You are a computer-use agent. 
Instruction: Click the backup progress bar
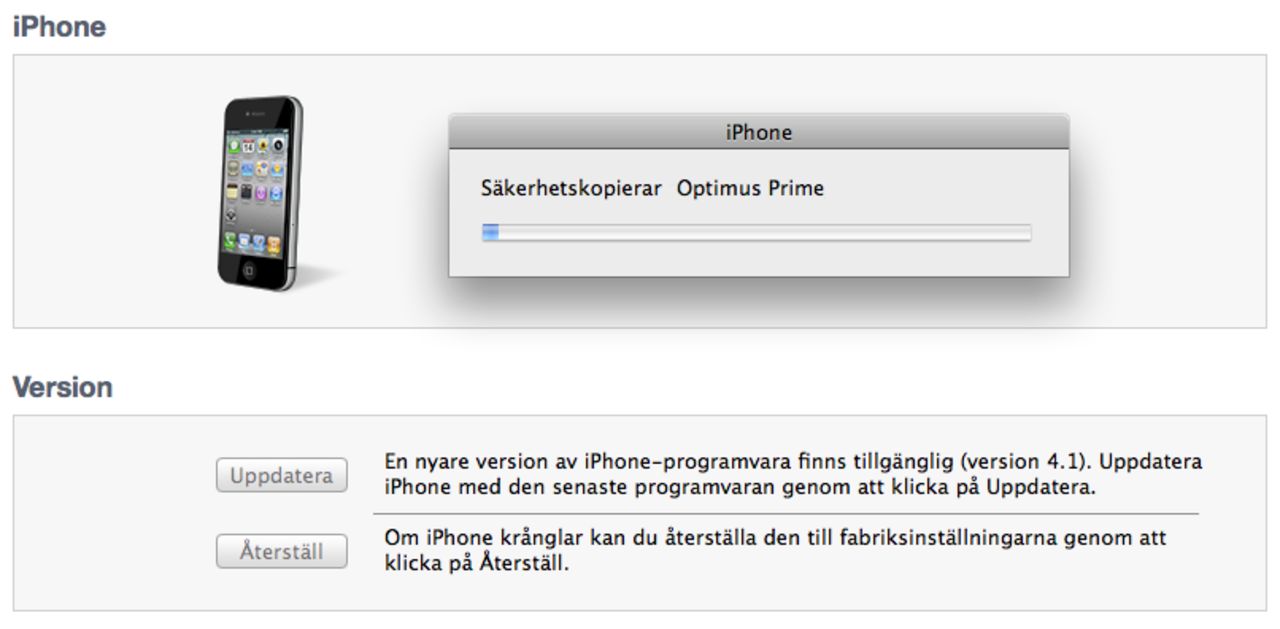(757, 232)
